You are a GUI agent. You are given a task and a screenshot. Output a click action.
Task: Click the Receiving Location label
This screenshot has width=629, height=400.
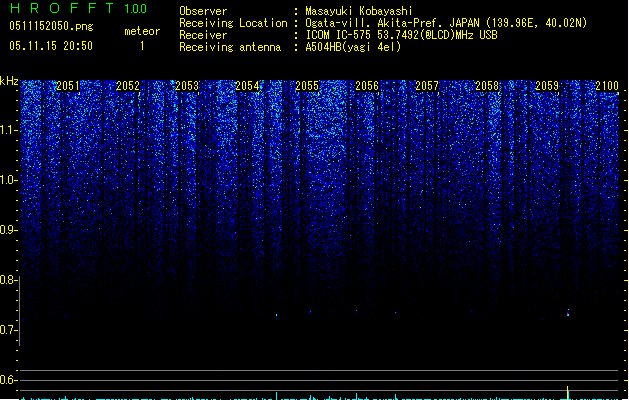point(233,23)
